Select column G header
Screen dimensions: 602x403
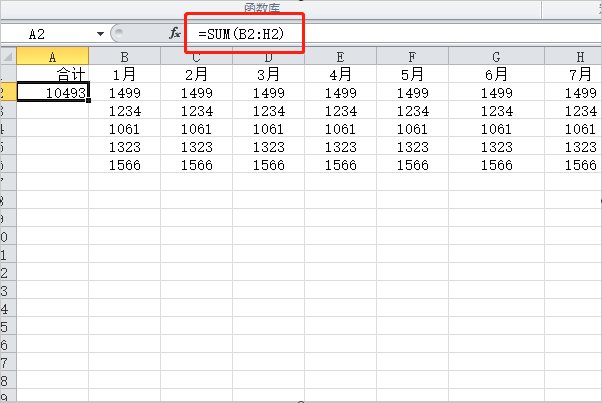click(x=494, y=56)
